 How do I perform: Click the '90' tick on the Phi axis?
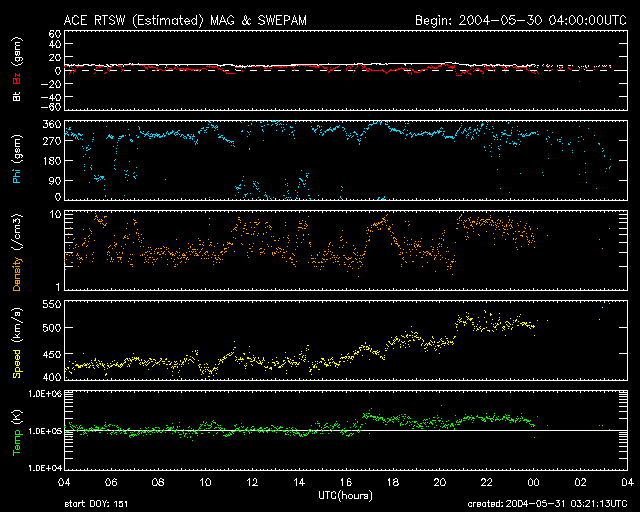tap(55, 180)
